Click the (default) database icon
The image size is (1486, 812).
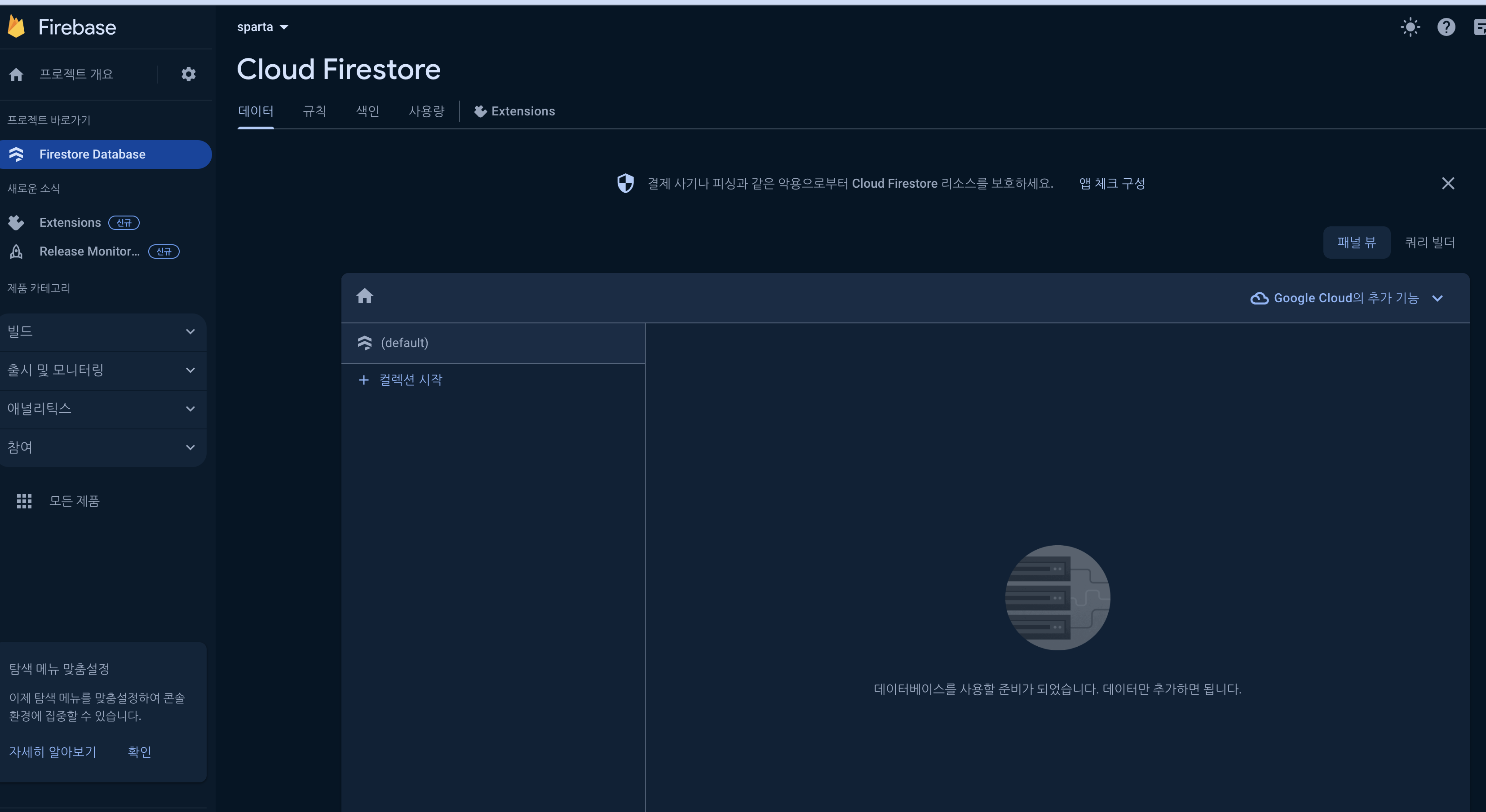365,343
